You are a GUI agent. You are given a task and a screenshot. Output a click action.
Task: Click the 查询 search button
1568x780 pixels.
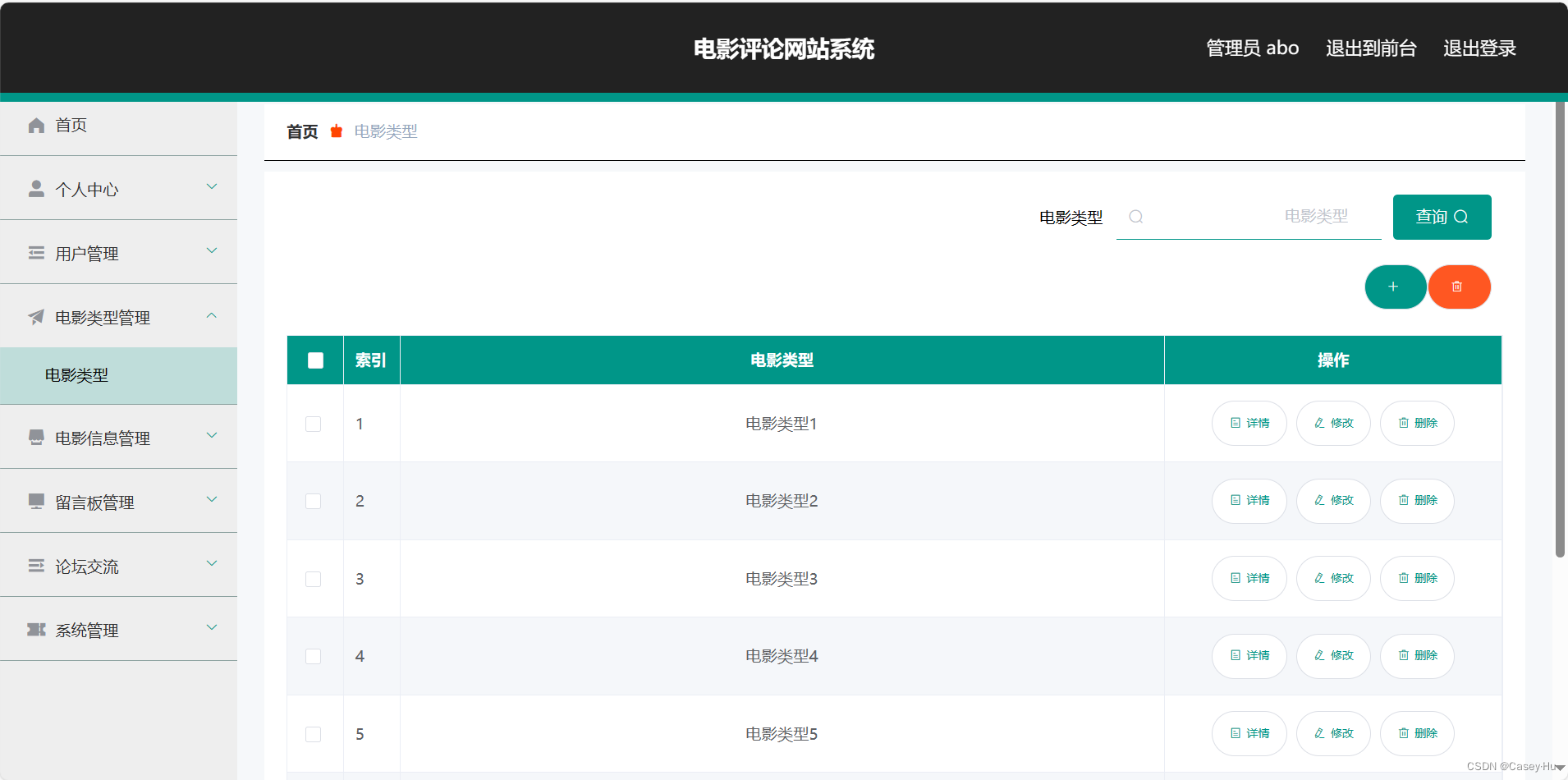pyautogui.click(x=1442, y=217)
